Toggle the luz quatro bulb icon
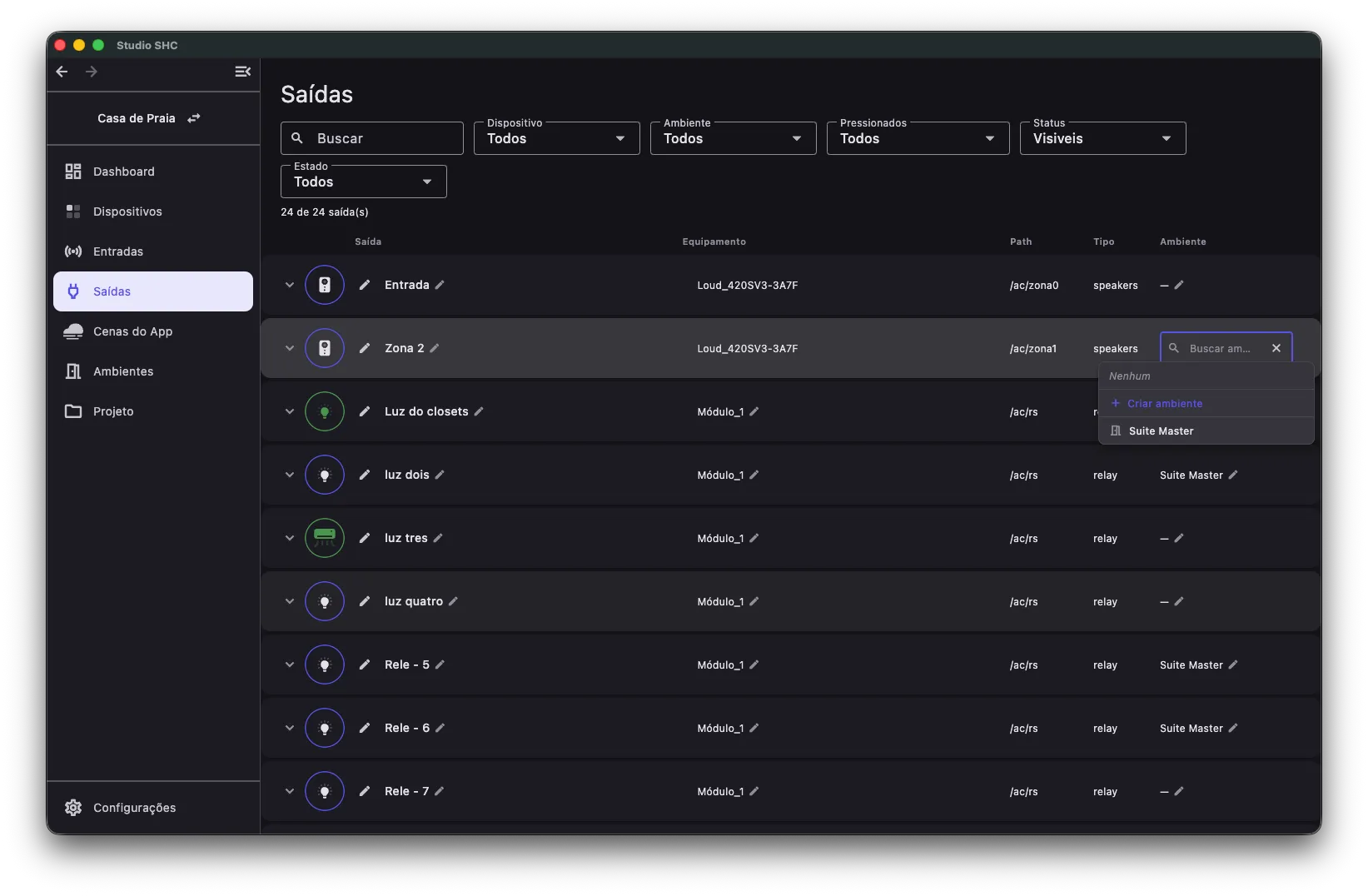 325,601
